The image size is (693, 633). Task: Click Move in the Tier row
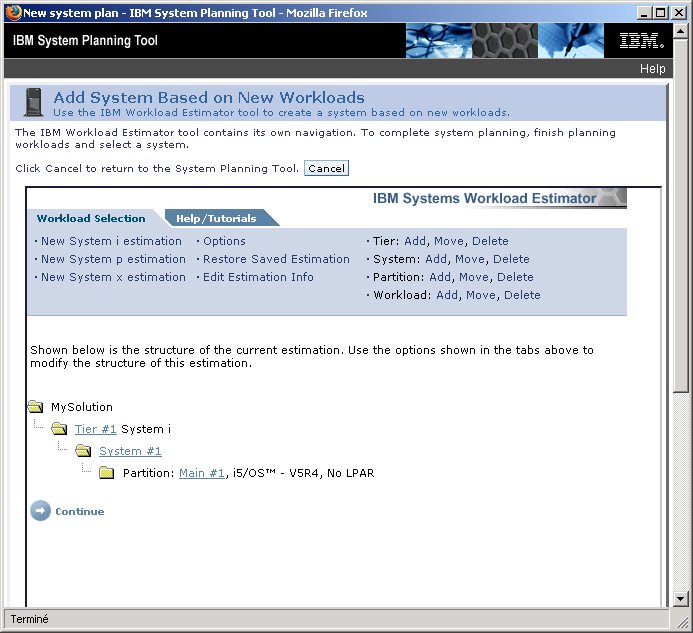[x=449, y=241]
